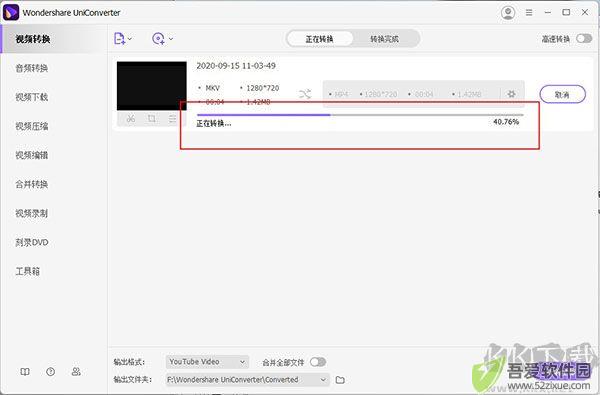Click the add file icon
The height and width of the screenshot is (395, 600).
click(x=119, y=39)
